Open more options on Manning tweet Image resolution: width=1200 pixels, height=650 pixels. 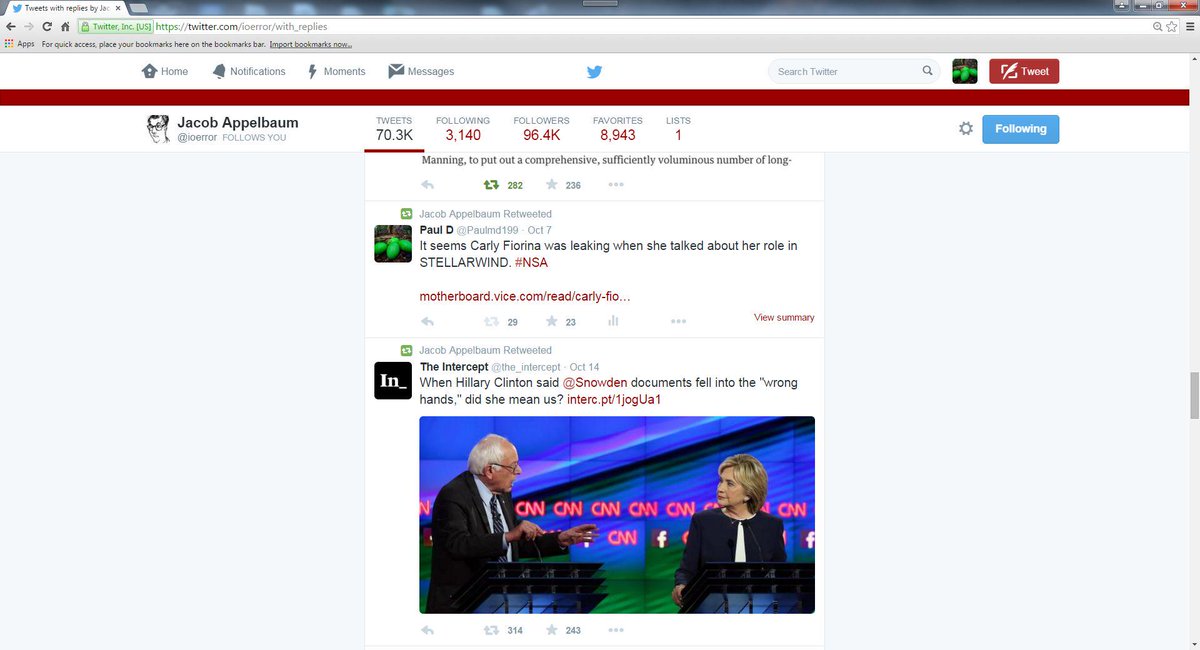(616, 185)
